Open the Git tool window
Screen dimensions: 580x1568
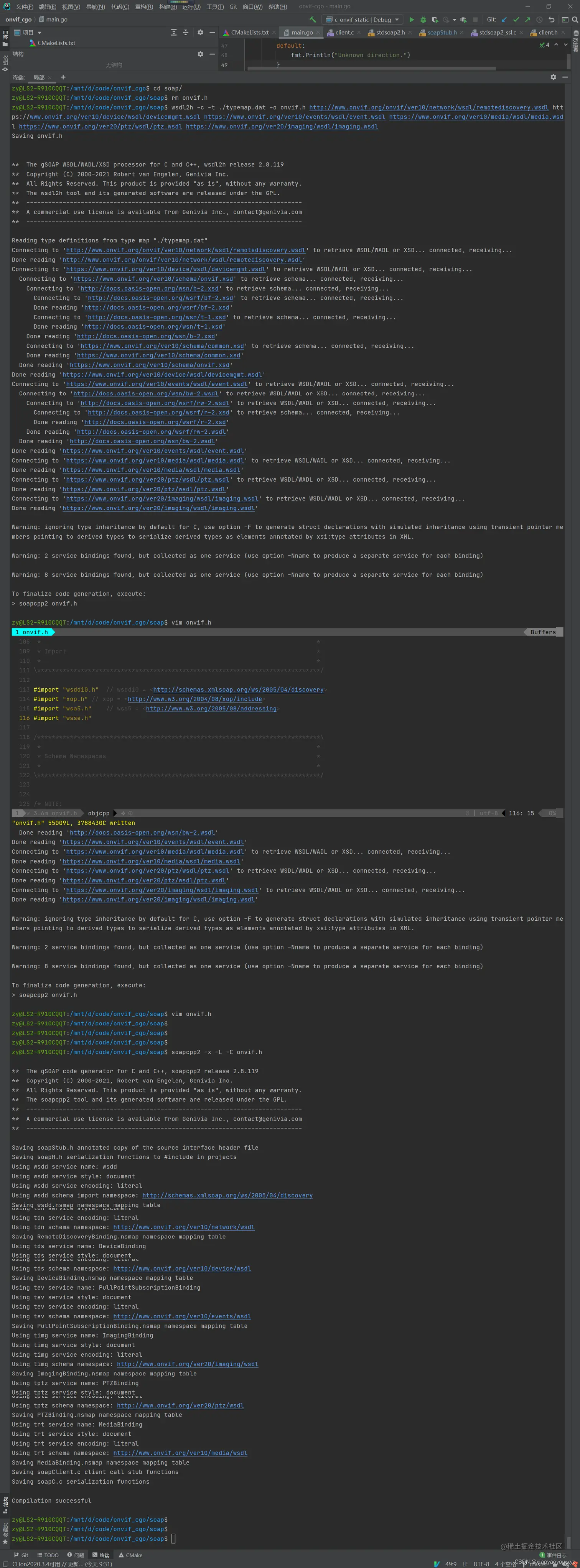21,1555
